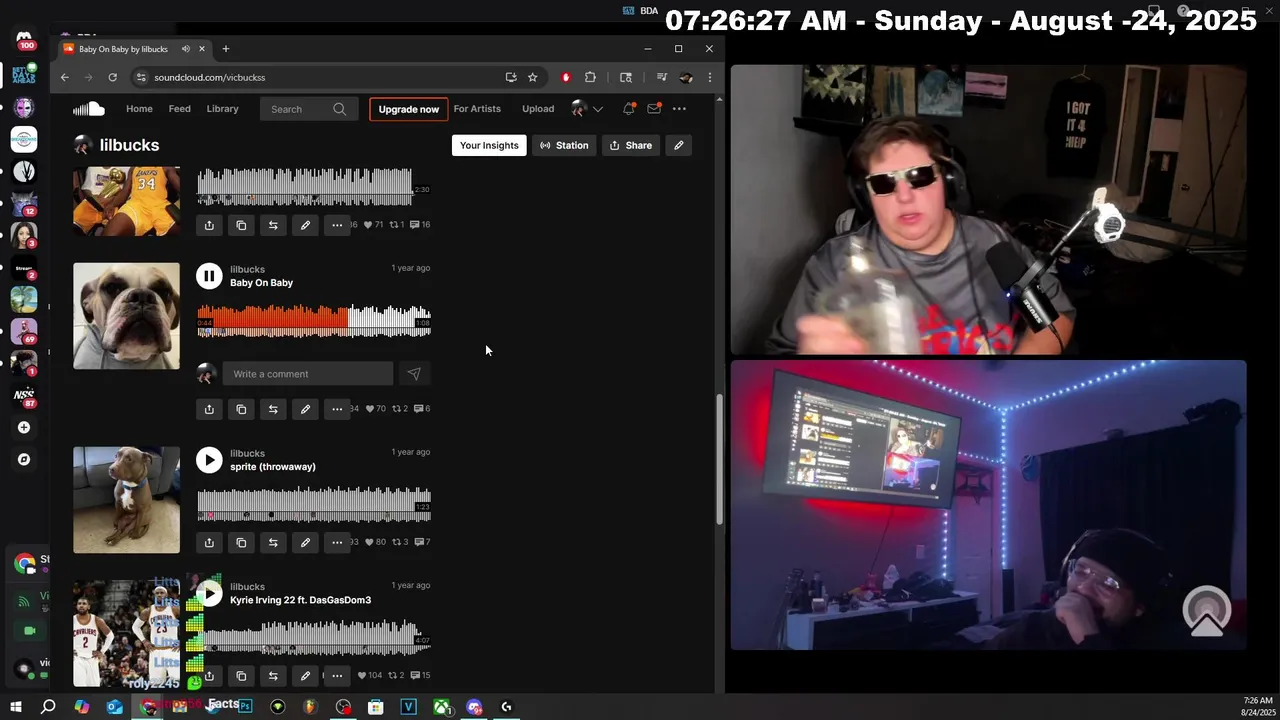
Task: Share icon on the 2:30 Lakers artwork track
Action: pos(209,225)
